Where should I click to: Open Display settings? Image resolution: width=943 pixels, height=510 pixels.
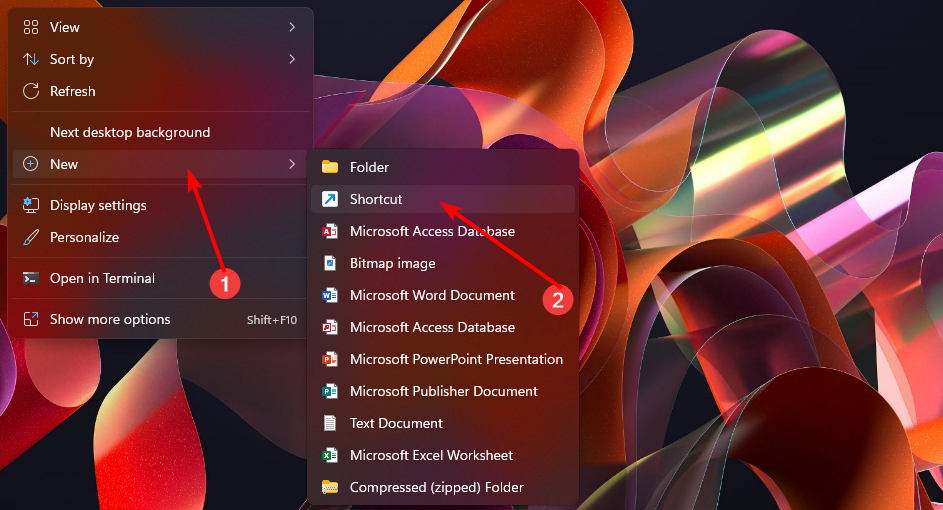pyautogui.click(x=161, y=205)
